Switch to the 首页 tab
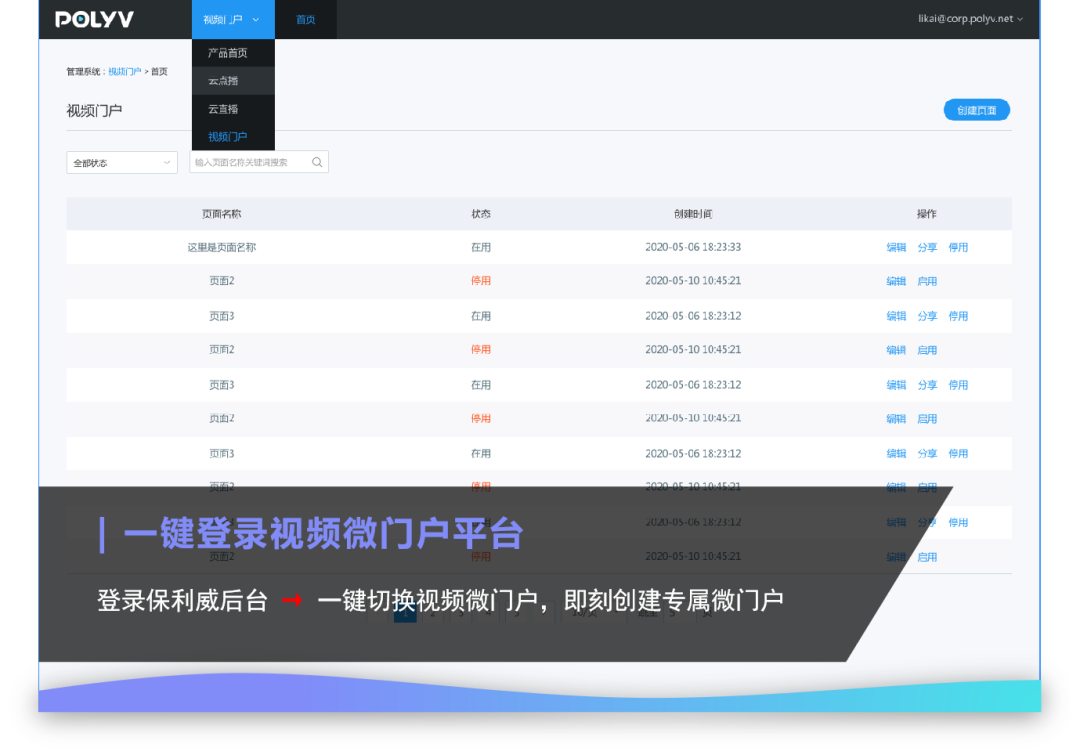 click(306, 19)
